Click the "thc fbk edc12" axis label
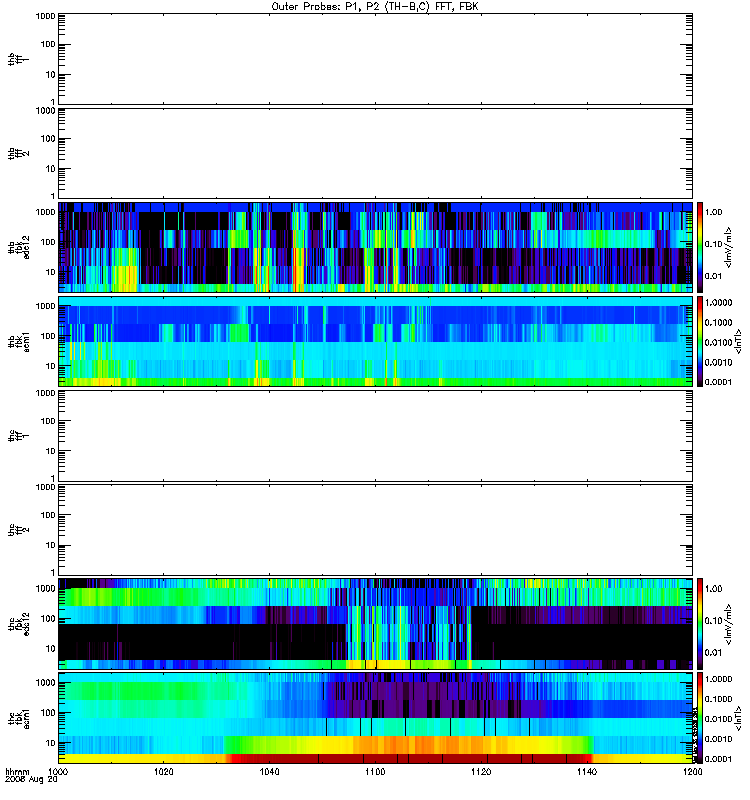The width and height of the screenshot is (750, 800). 18,623
